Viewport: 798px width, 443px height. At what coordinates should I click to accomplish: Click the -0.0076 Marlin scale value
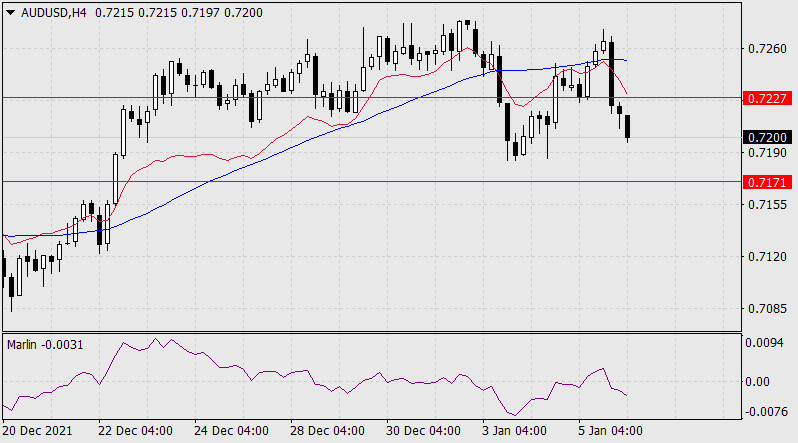pyautogui.click(x=766, y=411)
